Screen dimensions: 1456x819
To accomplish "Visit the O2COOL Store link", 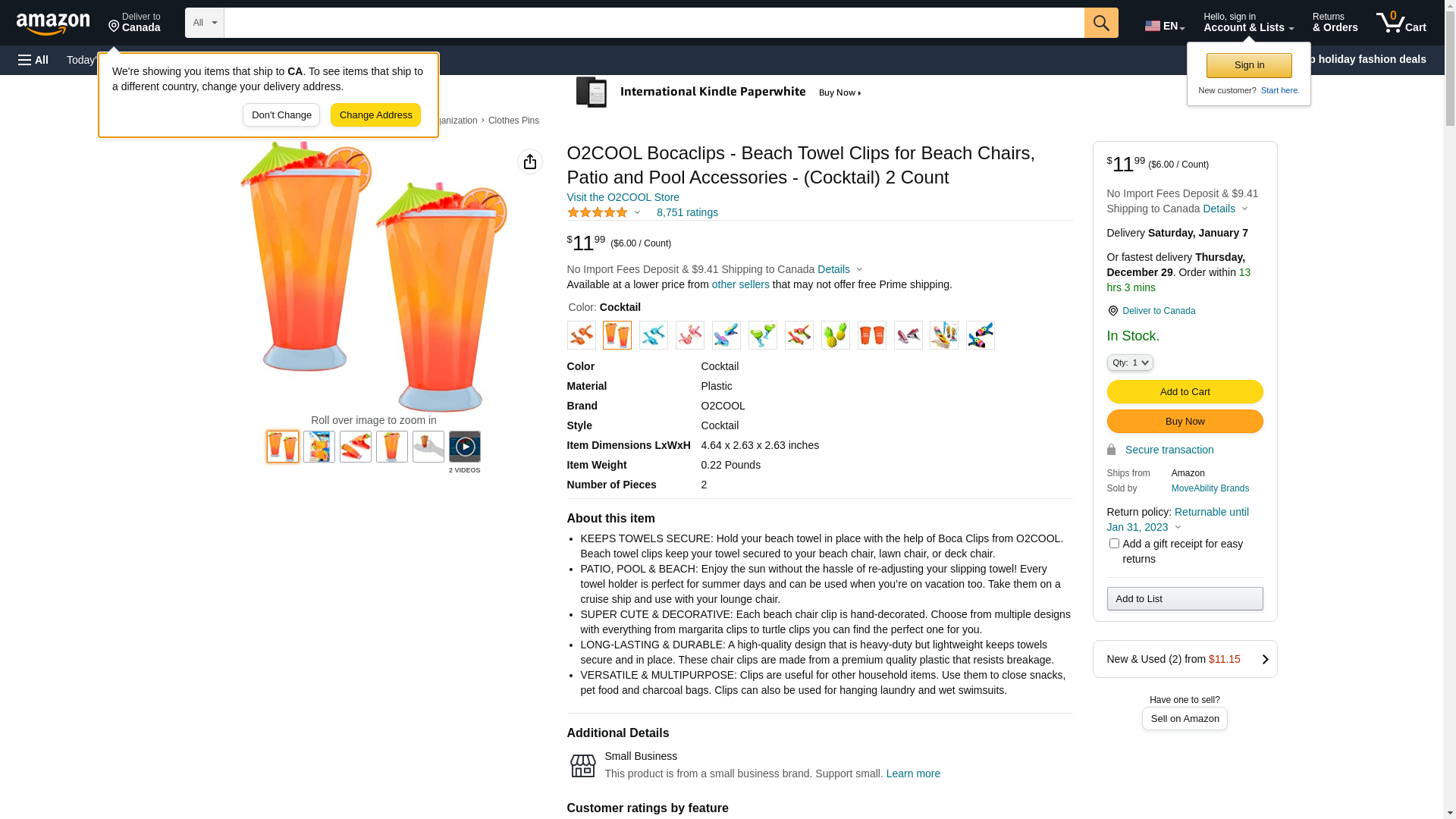I will [623, 197].
